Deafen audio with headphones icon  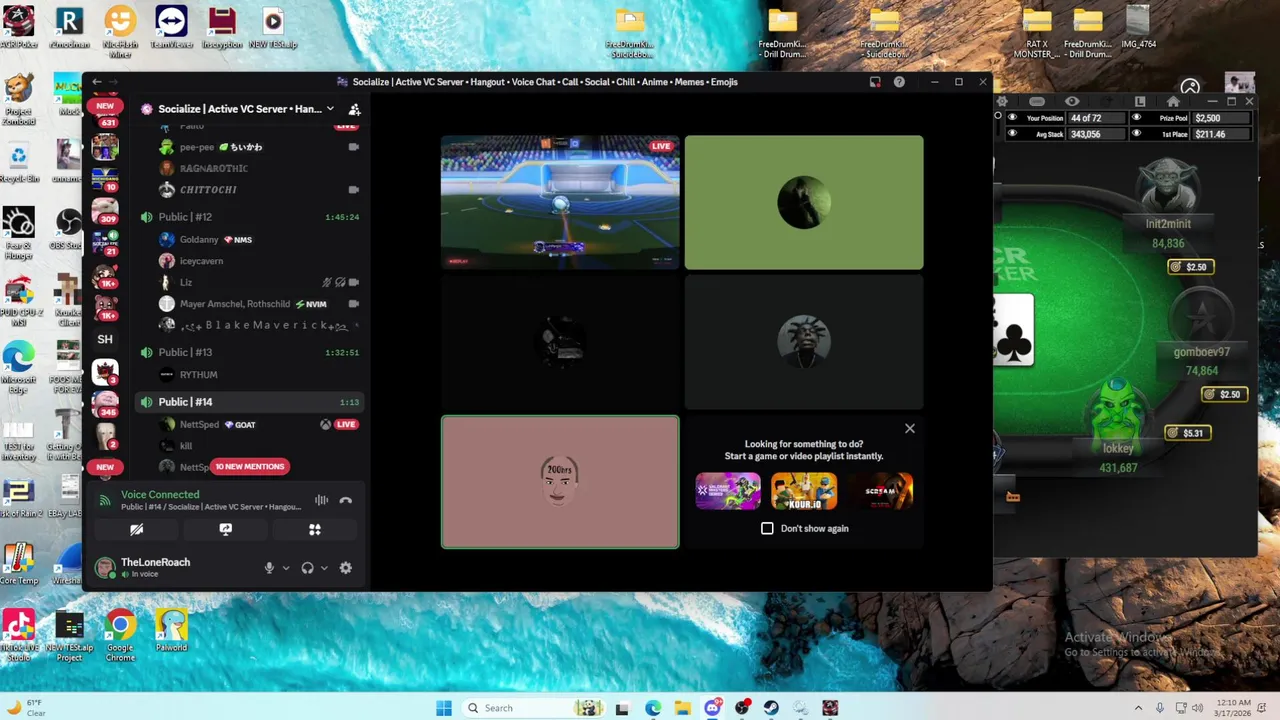[x=307, y=568]
